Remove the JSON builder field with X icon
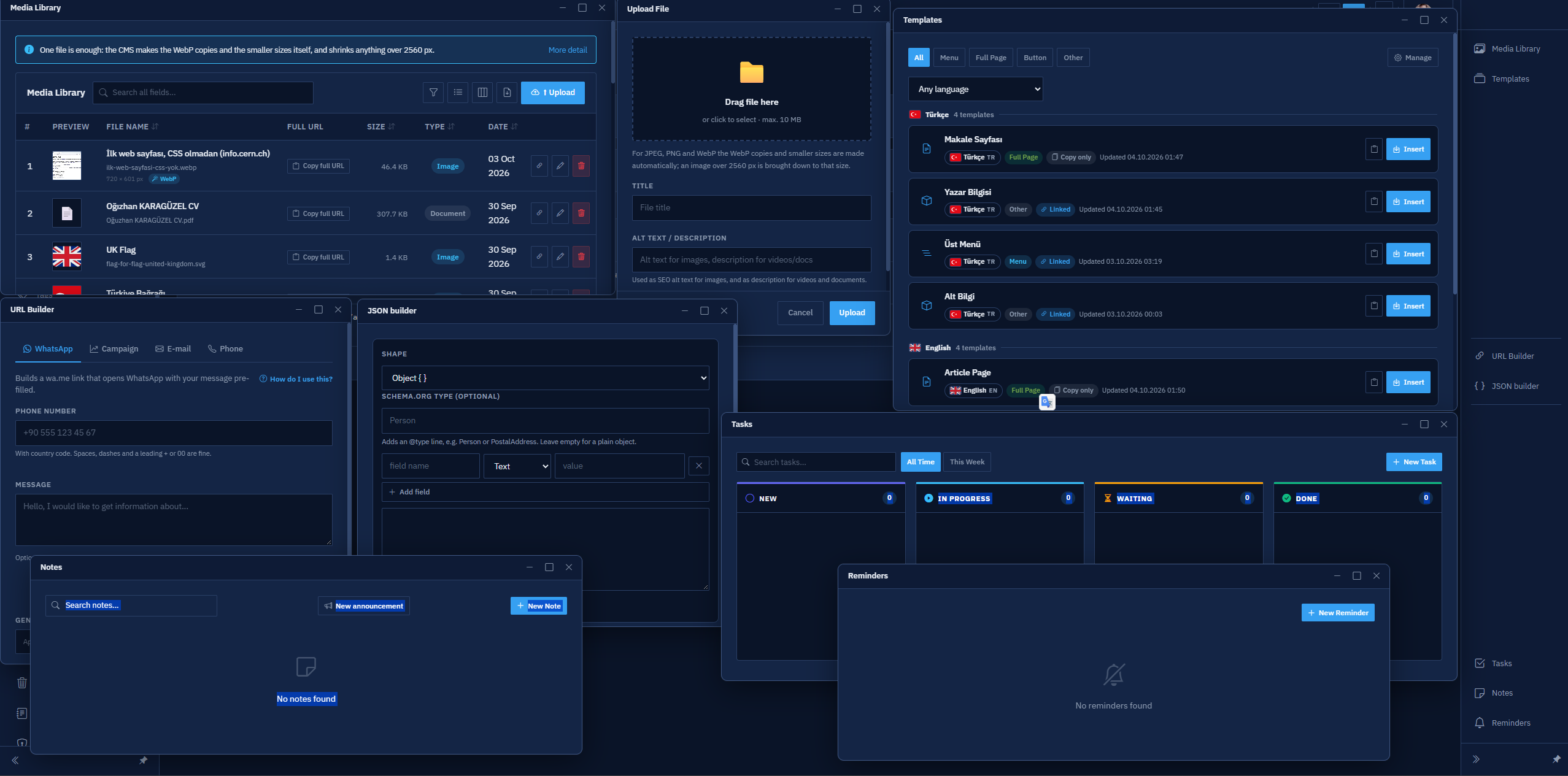The image size is (1568, 776). coord(699,466)
